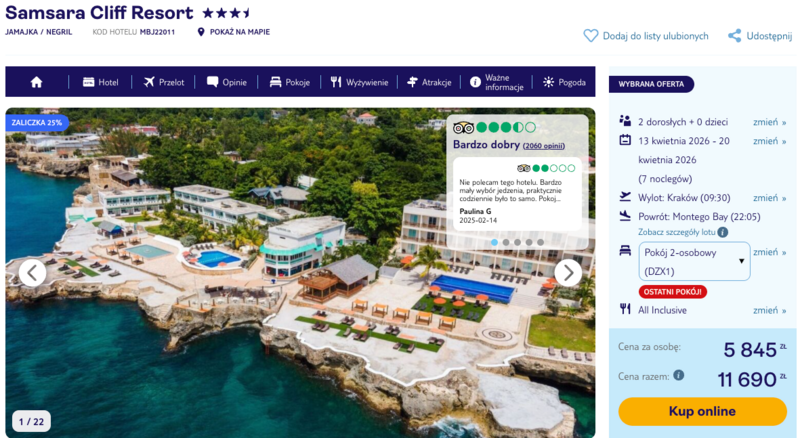This screenshot has width=800, height=438.
Task: Open the Opinie tab
Action: (x=227, y=82)
